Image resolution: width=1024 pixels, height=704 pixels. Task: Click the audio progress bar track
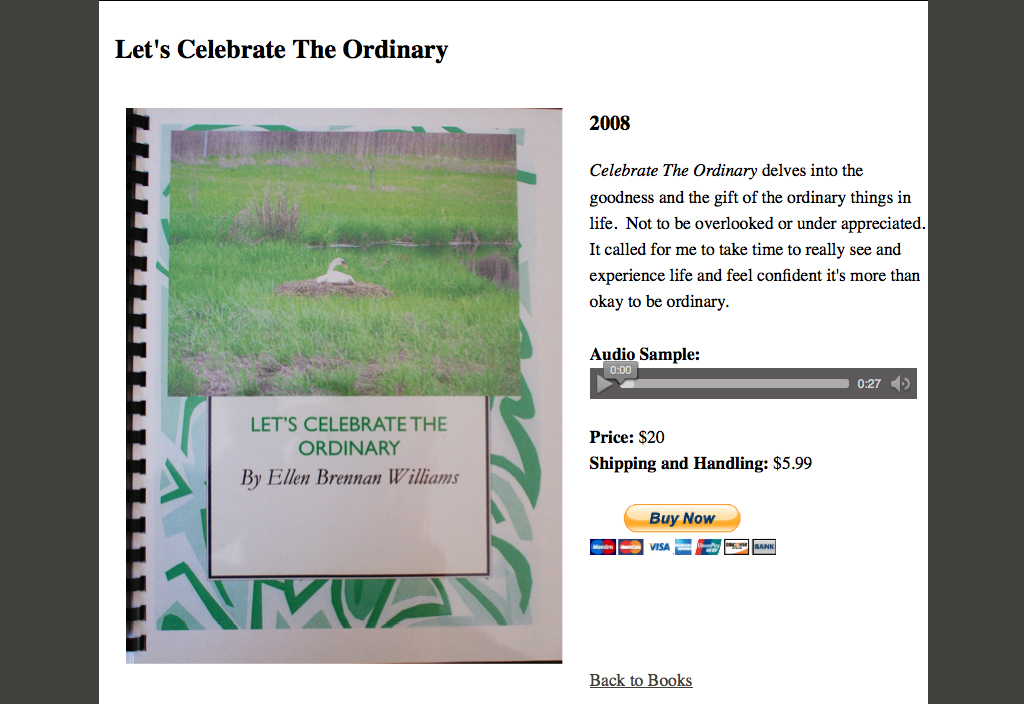tap(734, 384)
